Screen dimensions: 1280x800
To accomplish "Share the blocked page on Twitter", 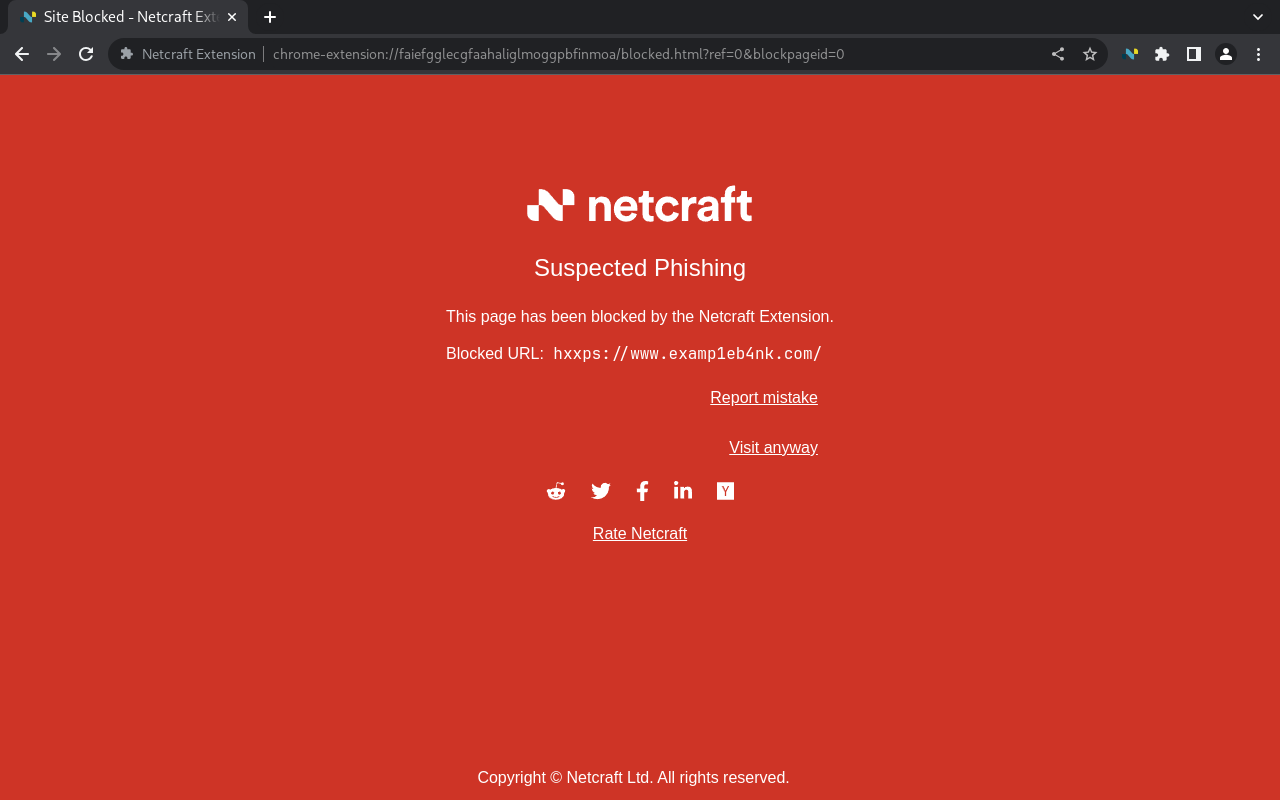I will [x=600, y=490].
